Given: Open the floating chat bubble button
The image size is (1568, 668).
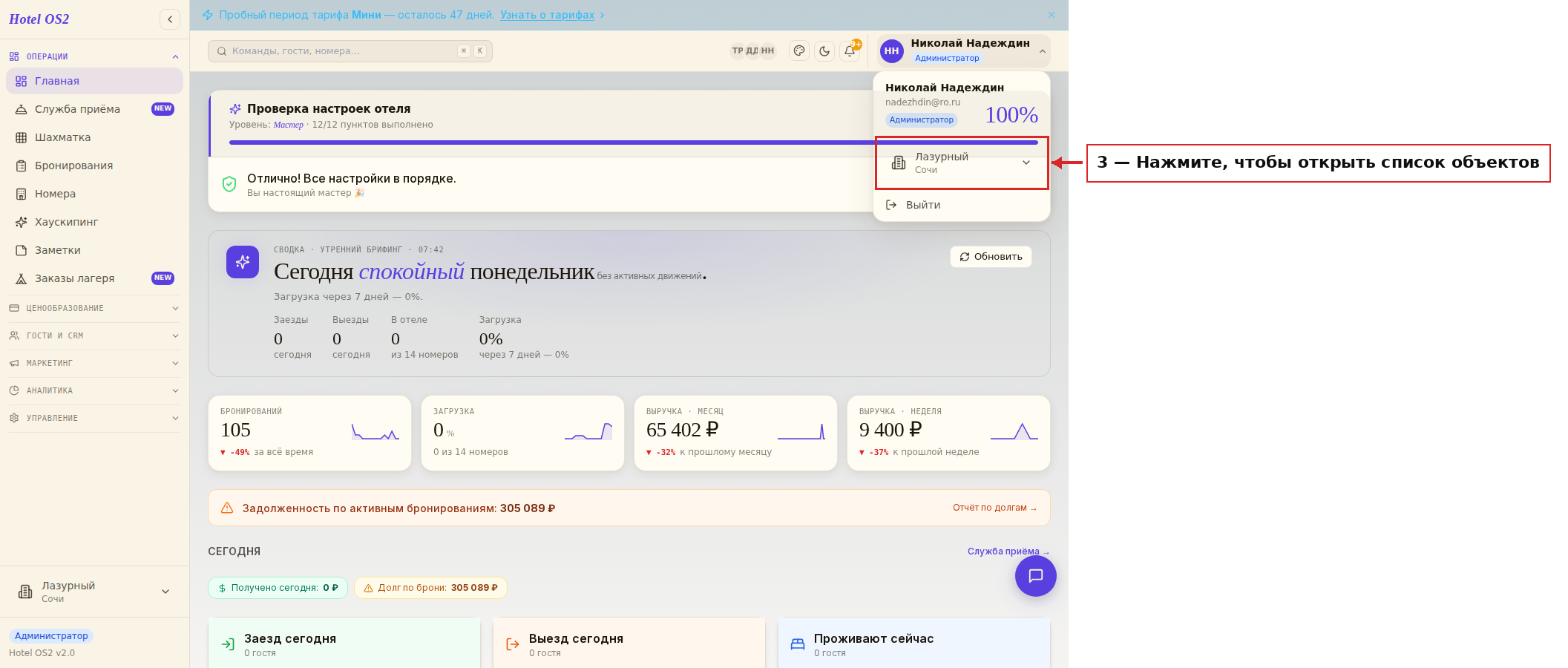Looking at the screenshot, I should click(x=1035, y=576).
